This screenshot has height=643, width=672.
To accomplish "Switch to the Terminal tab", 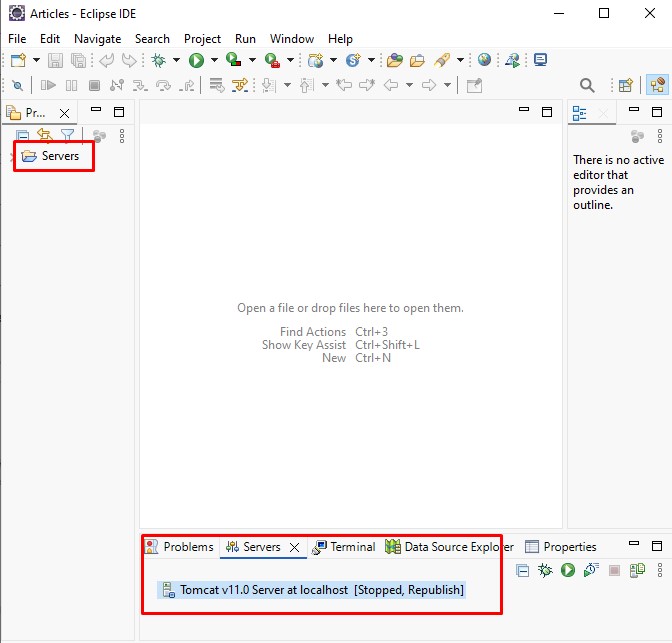I will tap(344, 547).
